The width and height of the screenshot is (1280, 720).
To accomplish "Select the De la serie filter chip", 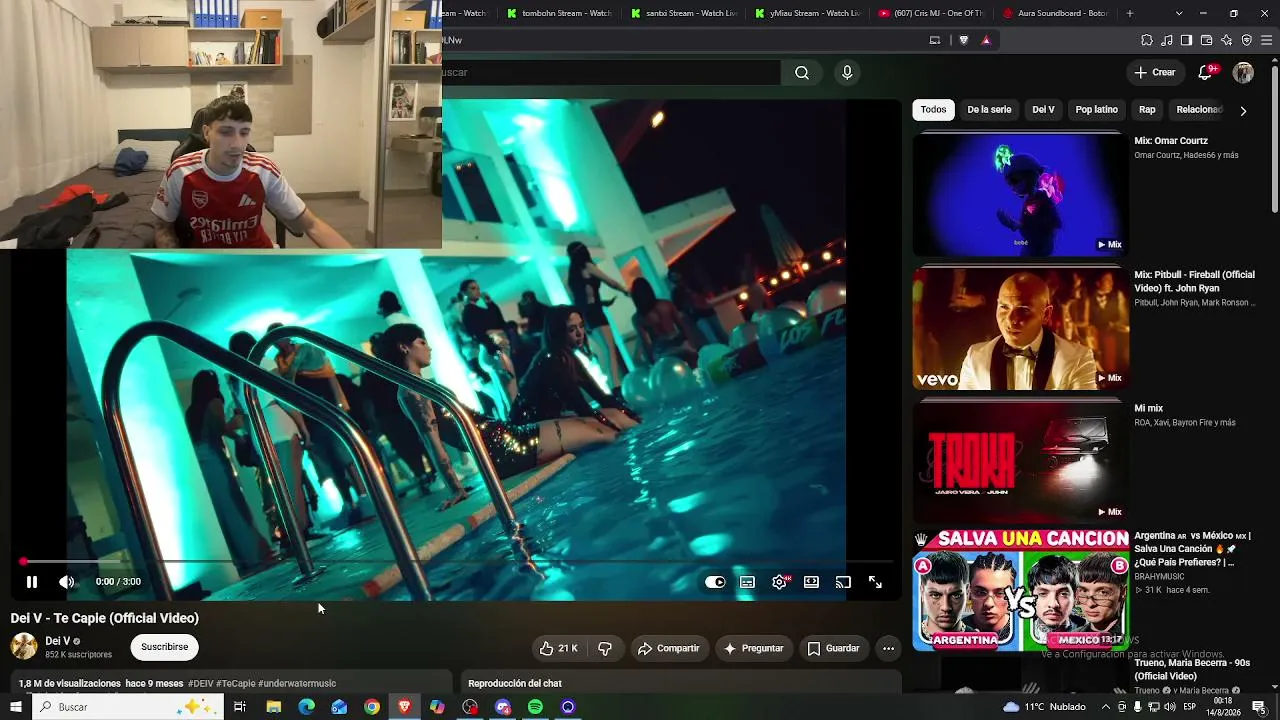I will pos(989,109).
